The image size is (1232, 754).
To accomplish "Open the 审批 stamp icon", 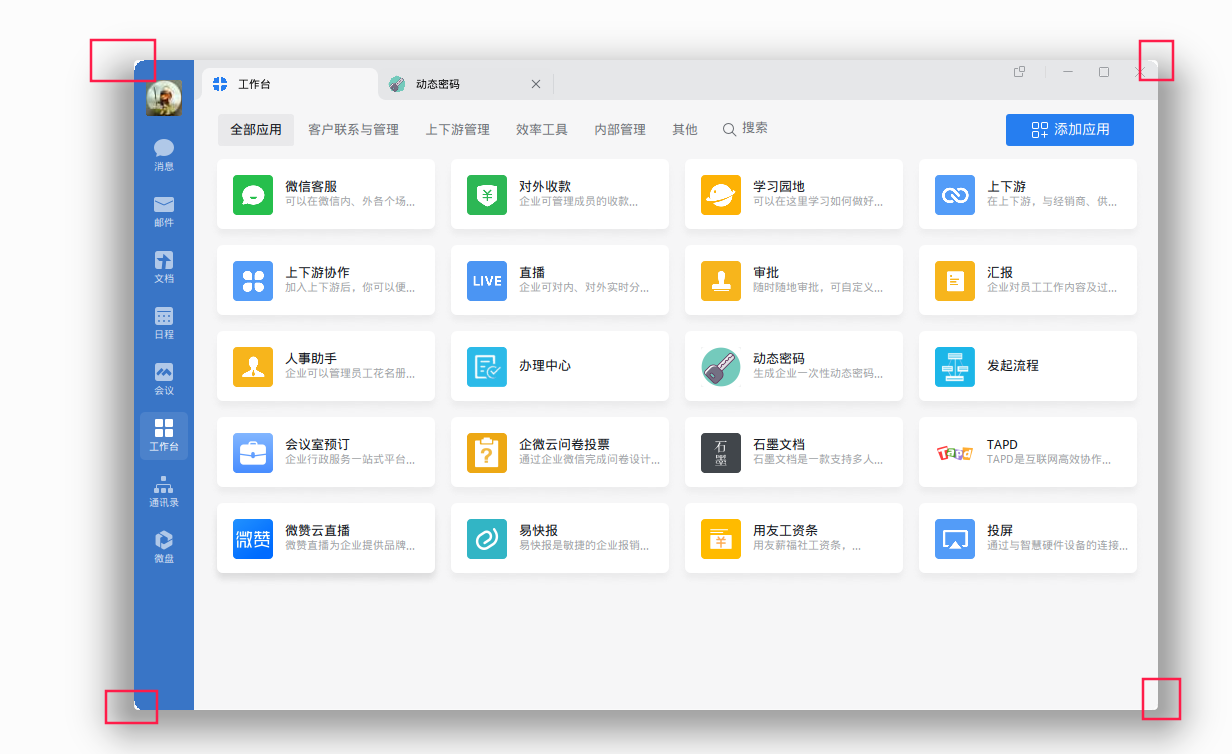I will point(721,281).
